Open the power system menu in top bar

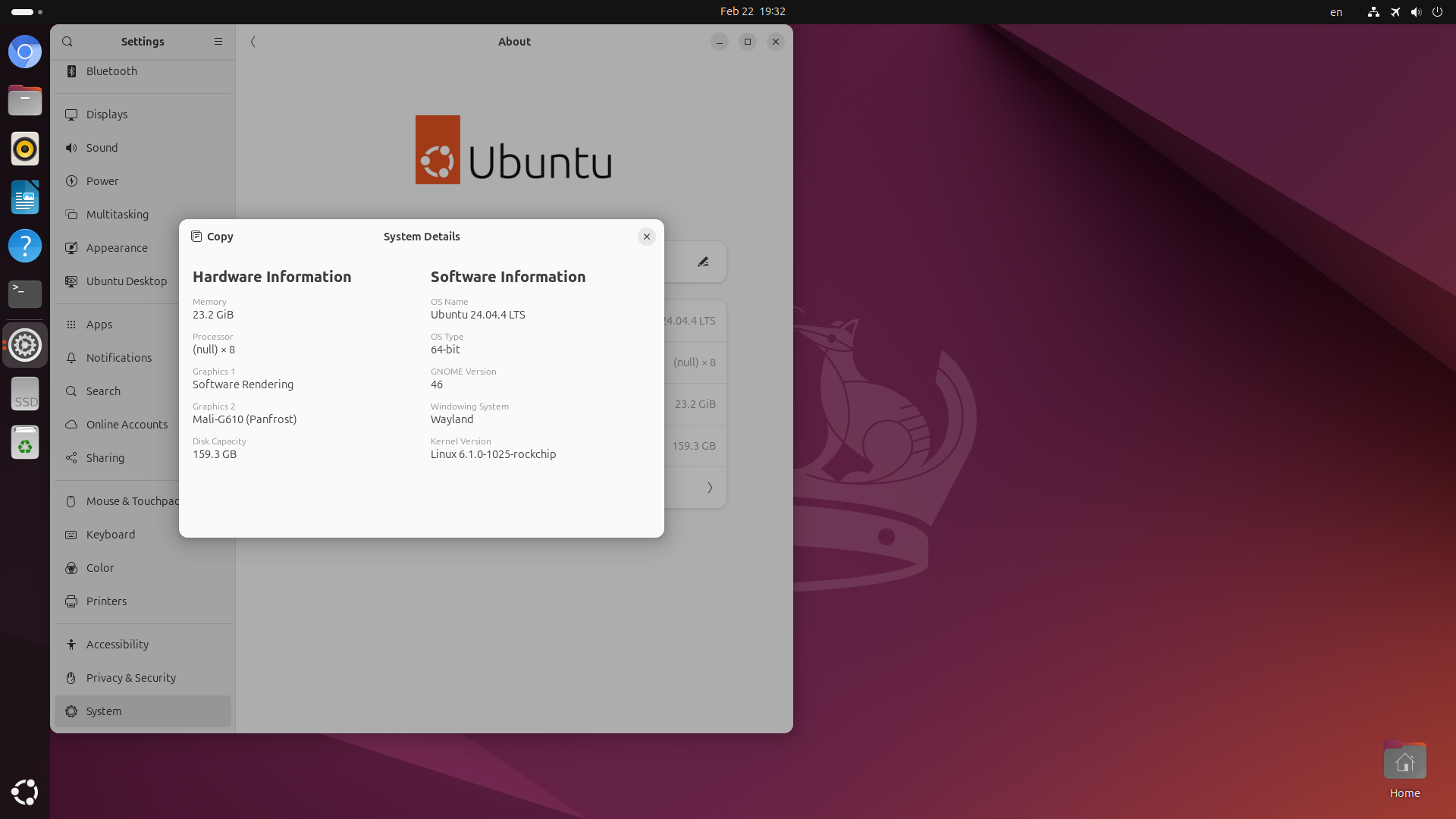click(x=1437, y=11)
